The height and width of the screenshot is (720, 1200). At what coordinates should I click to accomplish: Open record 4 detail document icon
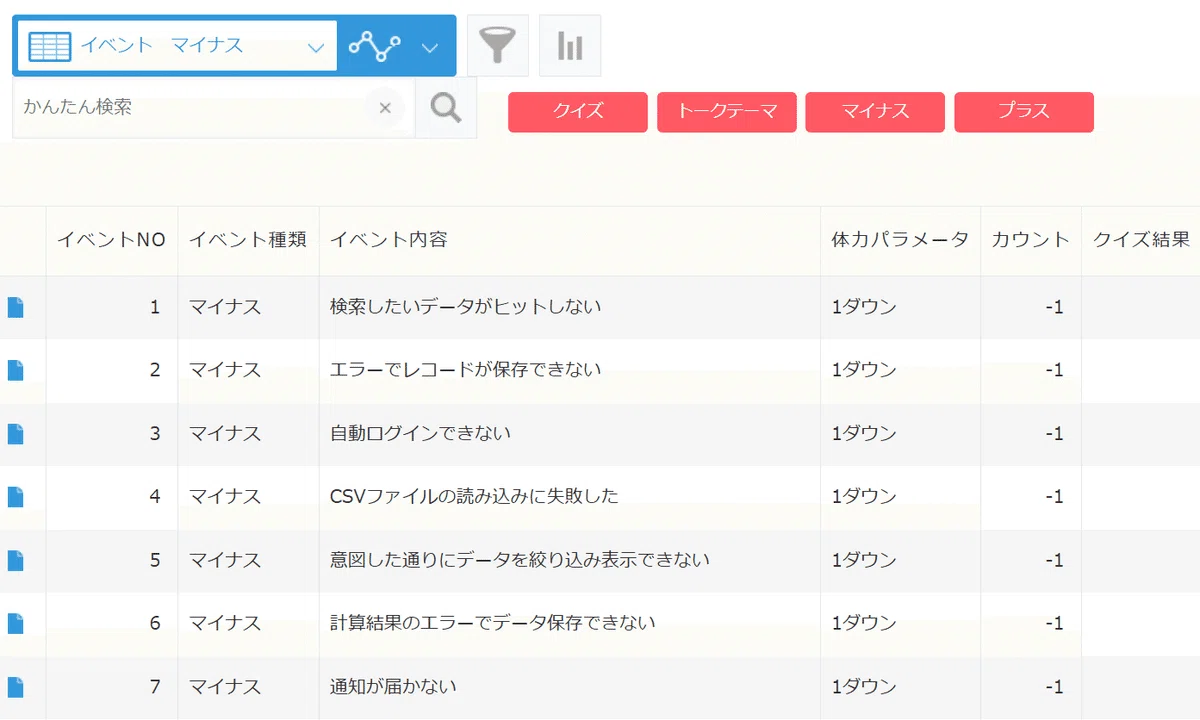15,497
